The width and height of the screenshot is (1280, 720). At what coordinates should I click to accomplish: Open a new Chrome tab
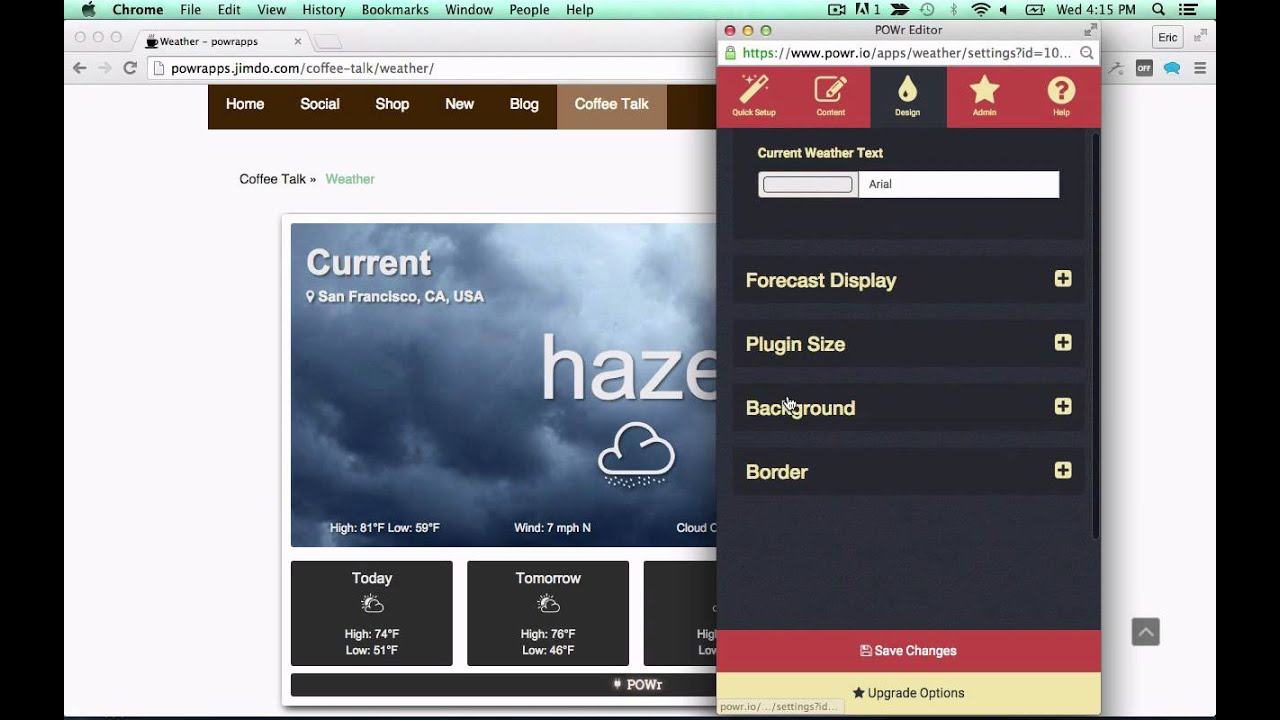328,42
